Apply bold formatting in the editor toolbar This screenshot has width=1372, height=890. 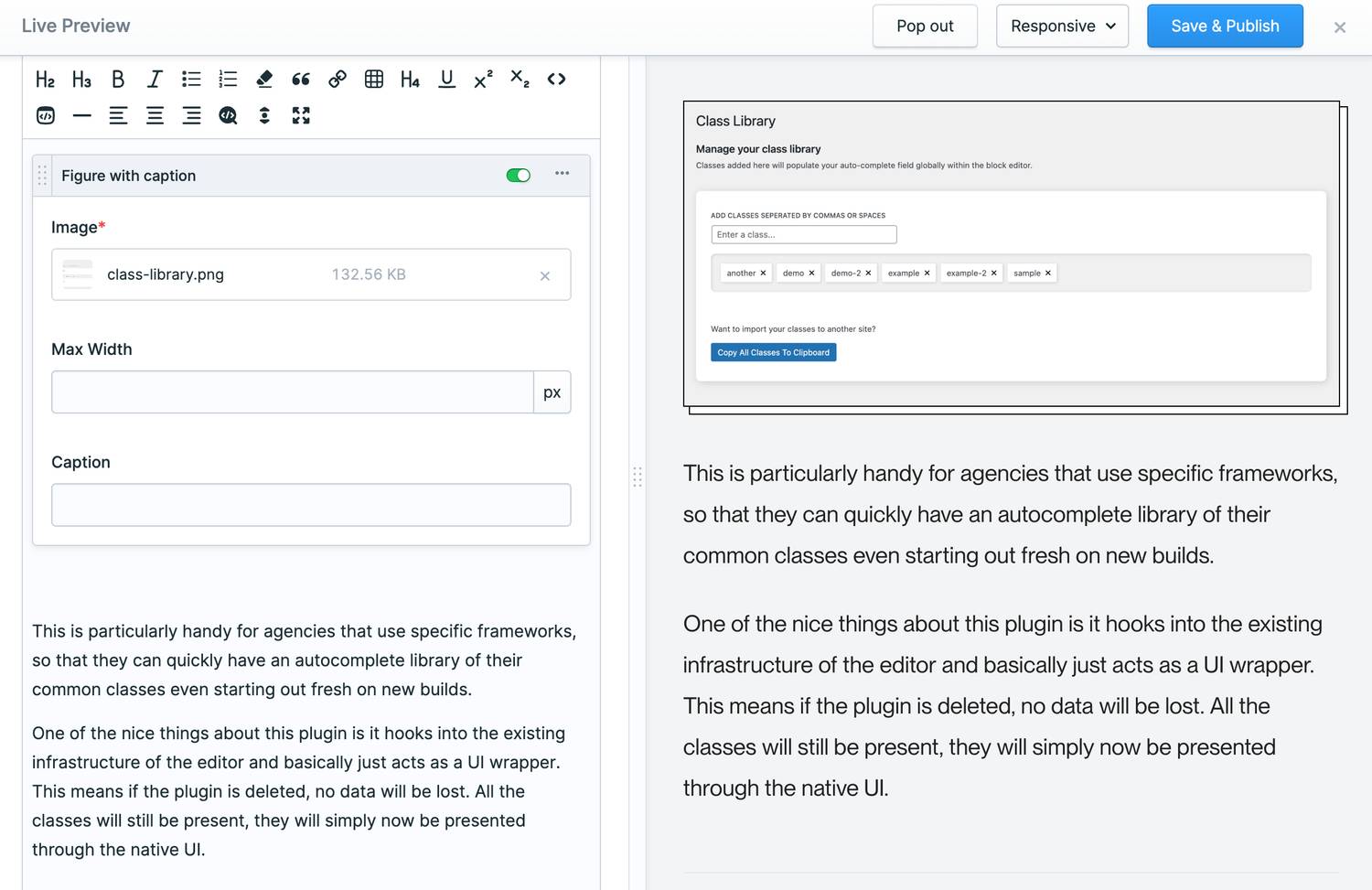point(118,80)
